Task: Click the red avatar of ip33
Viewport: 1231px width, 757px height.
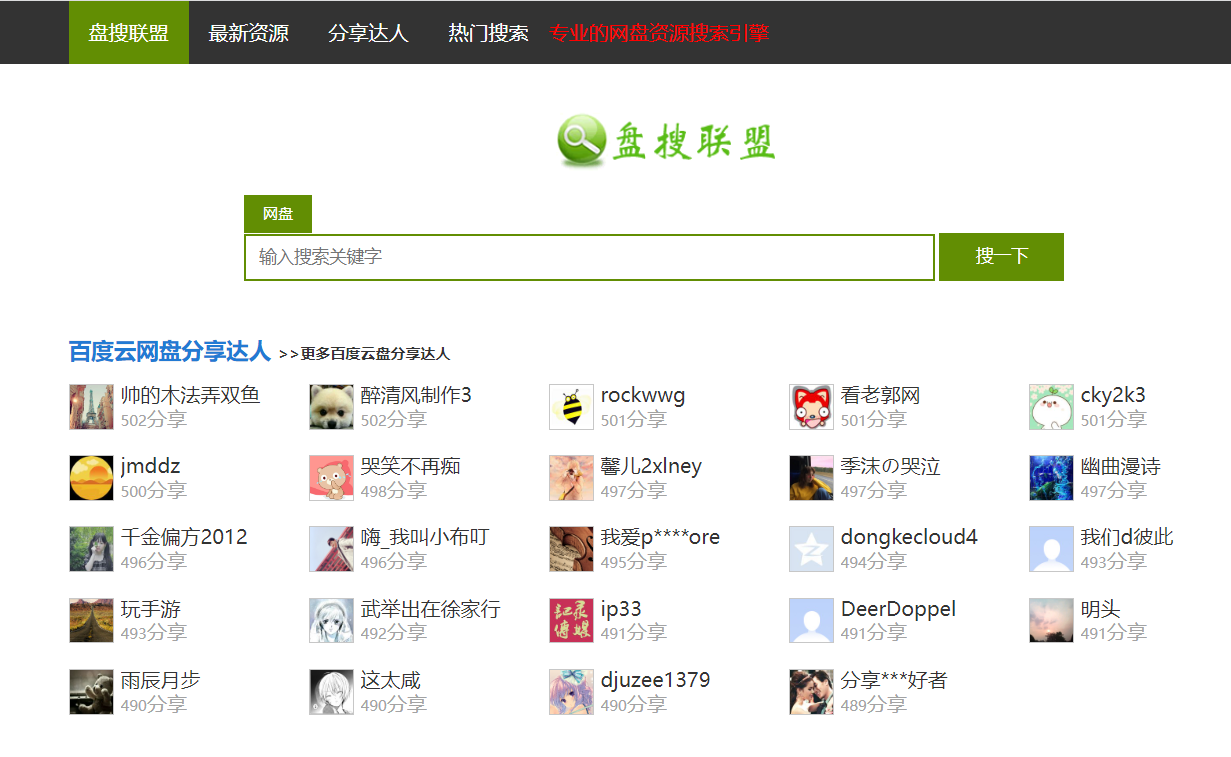Action: tap(571, 620)
